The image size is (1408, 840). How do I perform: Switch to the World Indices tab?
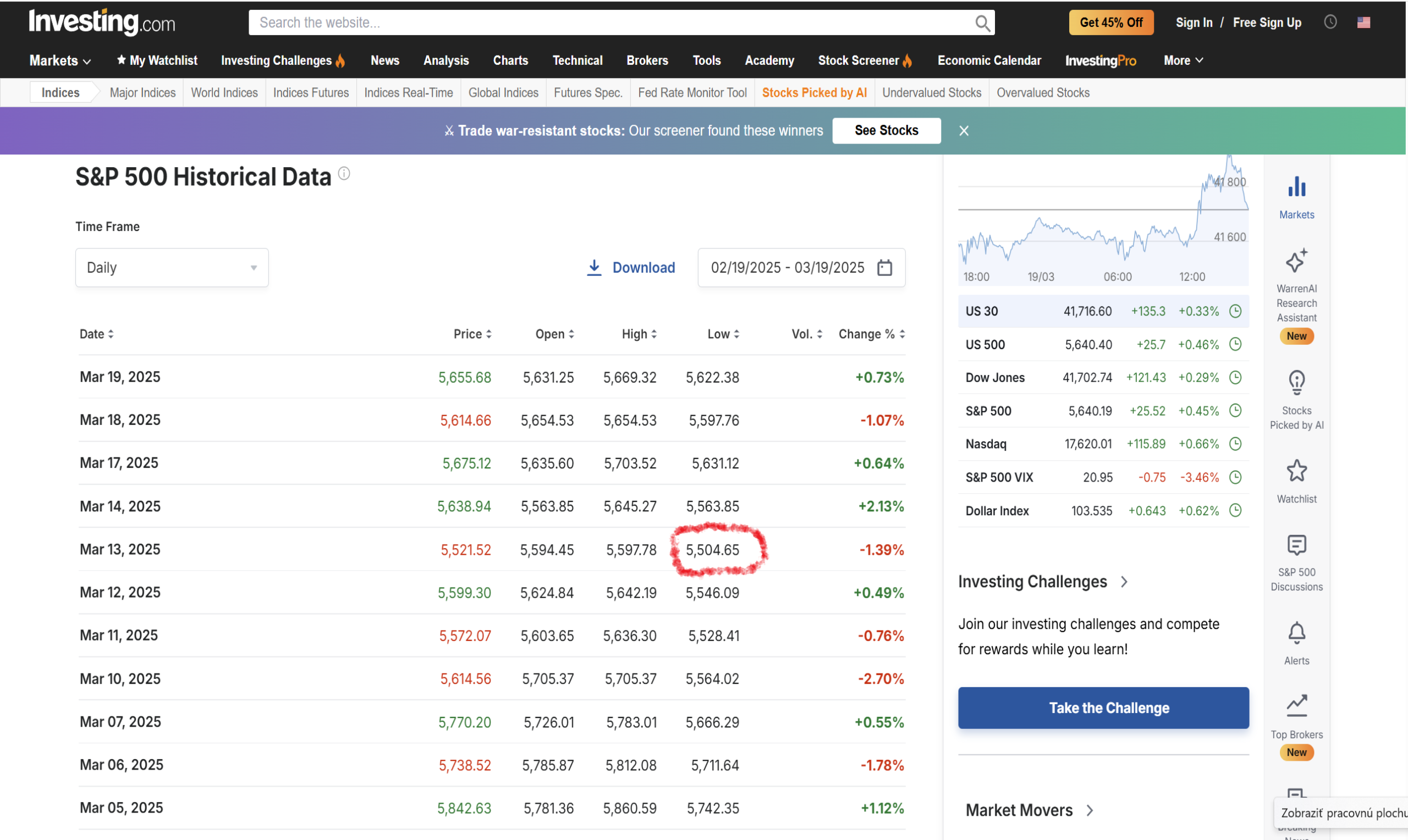[x=224, y=93]
